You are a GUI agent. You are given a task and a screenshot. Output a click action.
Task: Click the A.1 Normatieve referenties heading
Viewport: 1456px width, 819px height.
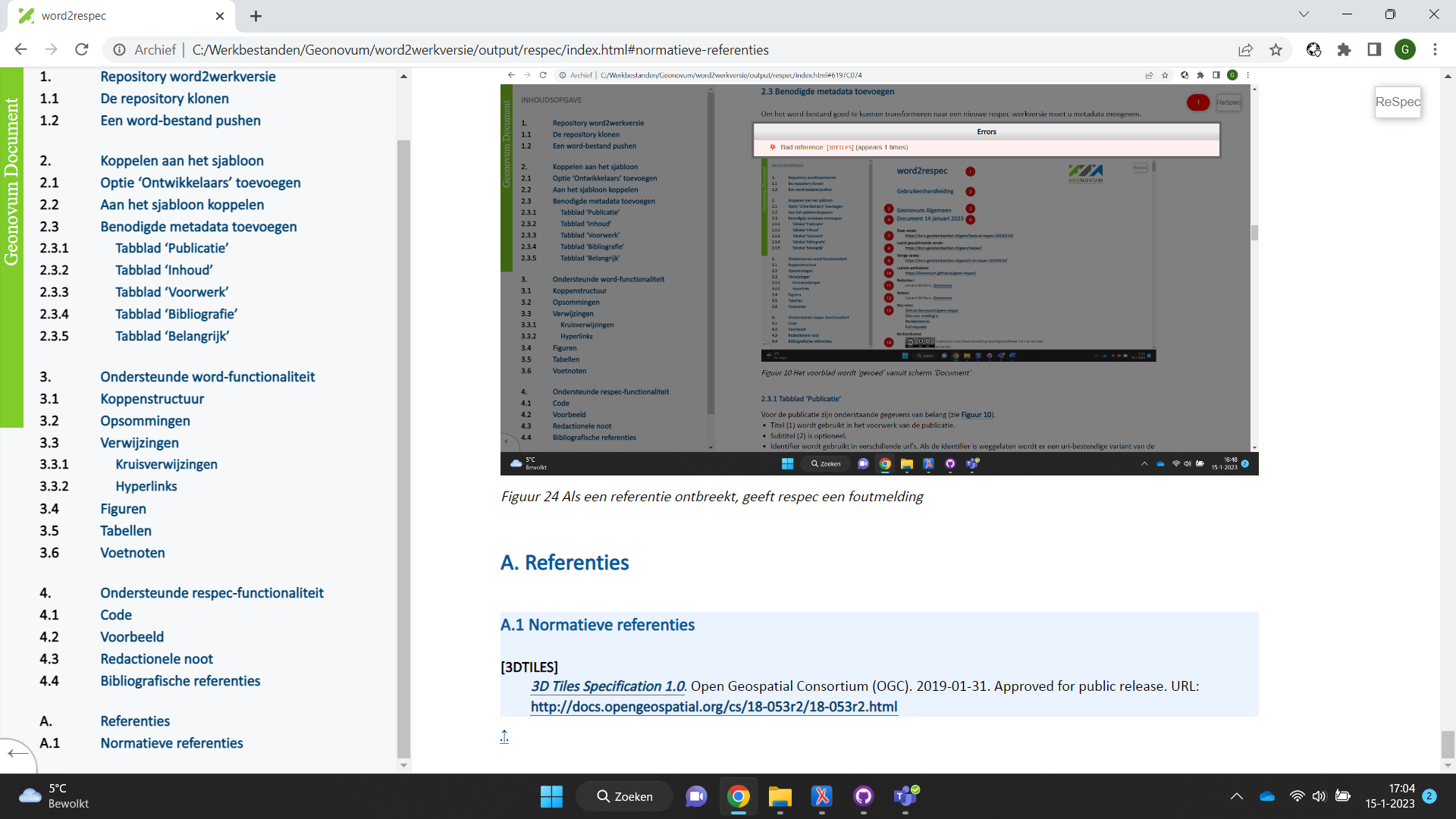[598, 625]
